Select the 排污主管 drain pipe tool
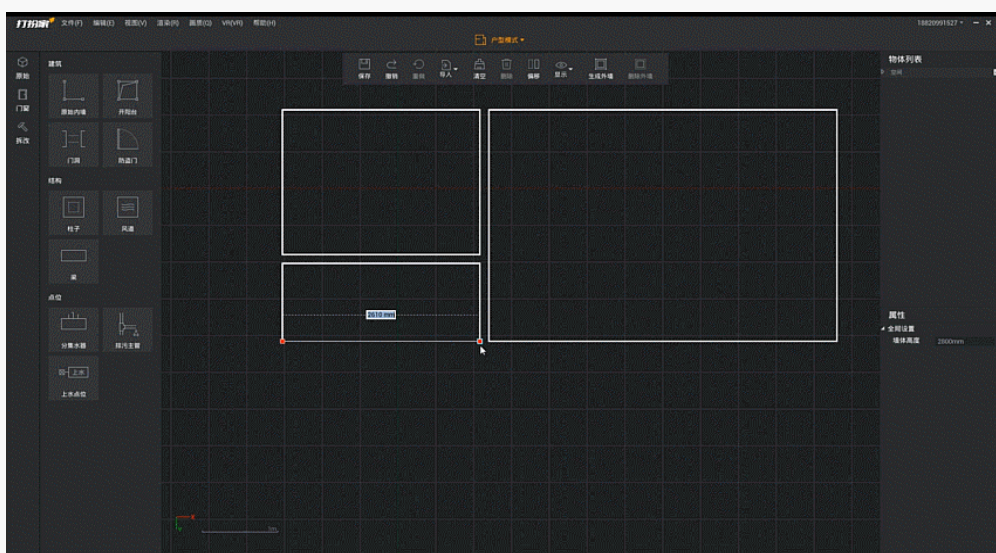The height and width of the screenshot is (553, 996). point(128,330)
